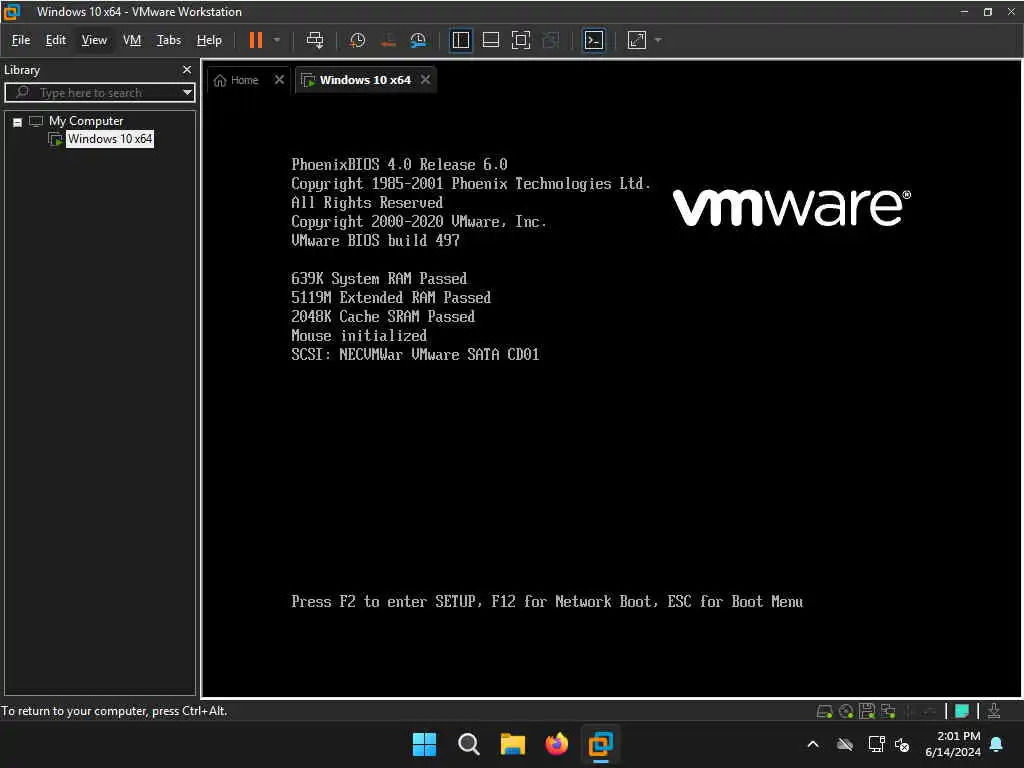
Task: Pause the running virtual machine
Action: click(x=255, y=40)
